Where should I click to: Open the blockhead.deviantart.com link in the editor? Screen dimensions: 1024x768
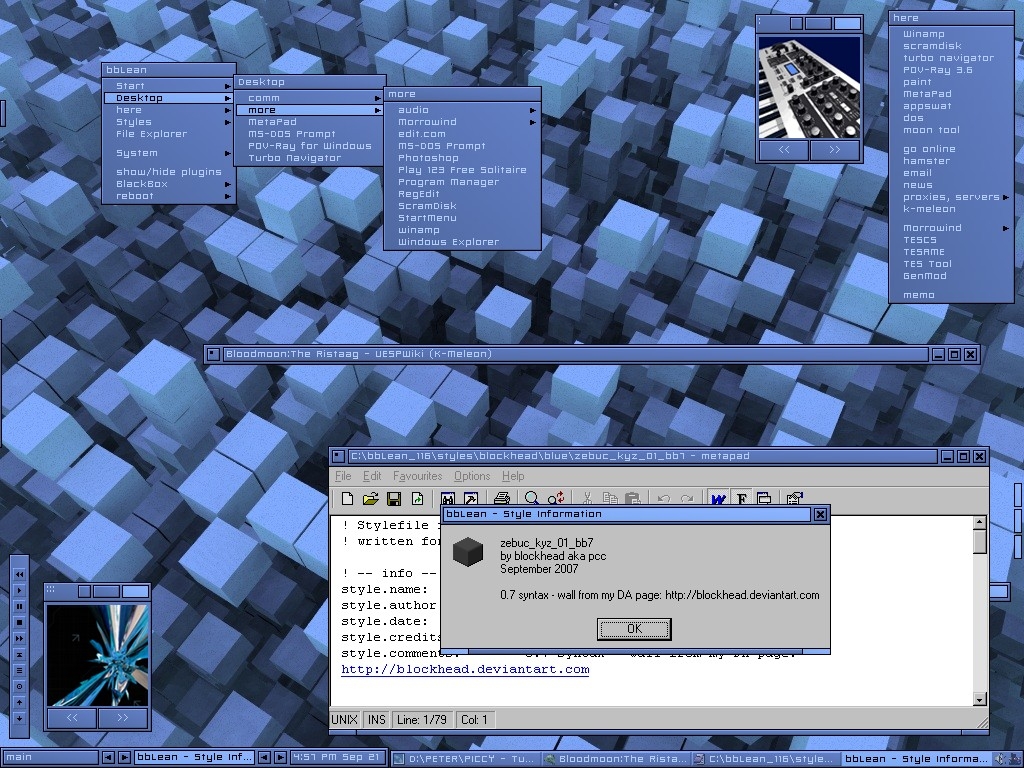point(465,669)
